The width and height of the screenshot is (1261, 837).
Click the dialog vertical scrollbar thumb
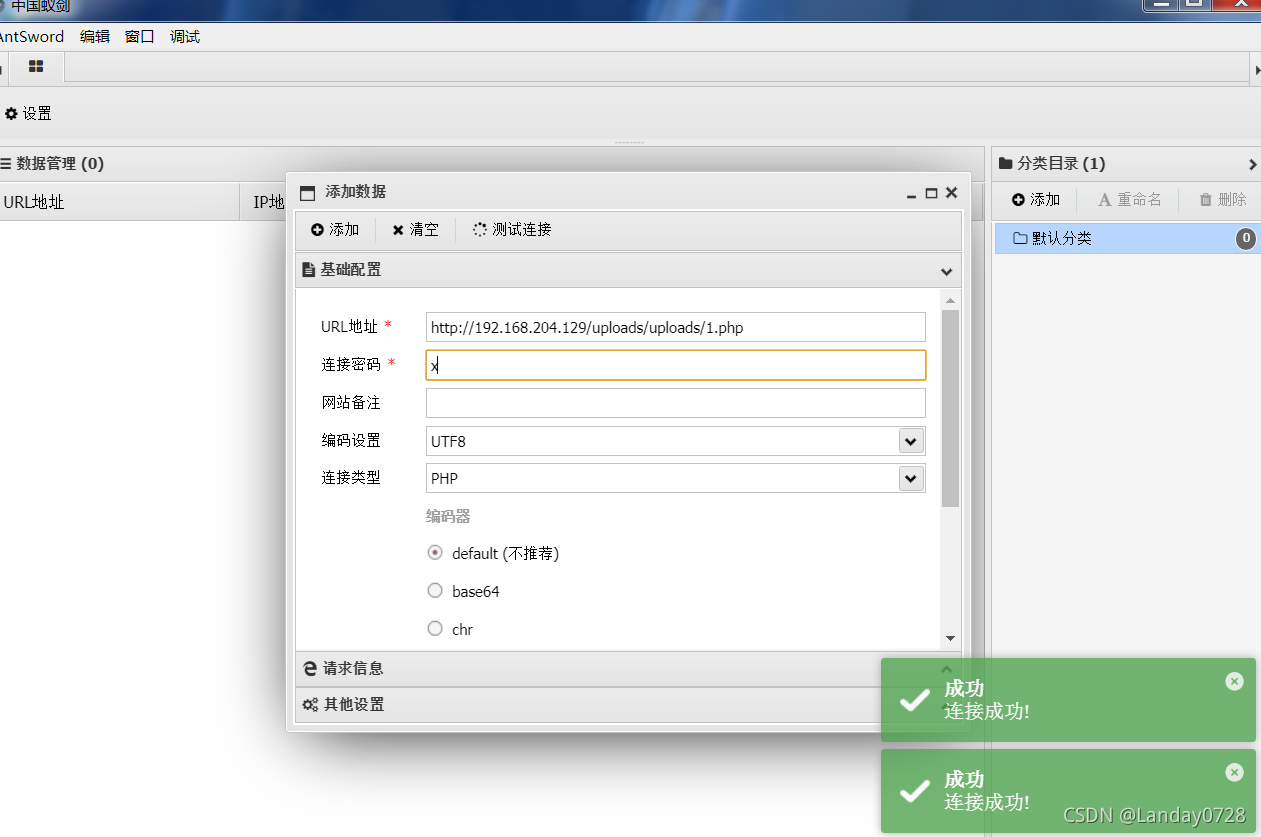point(950,408)
